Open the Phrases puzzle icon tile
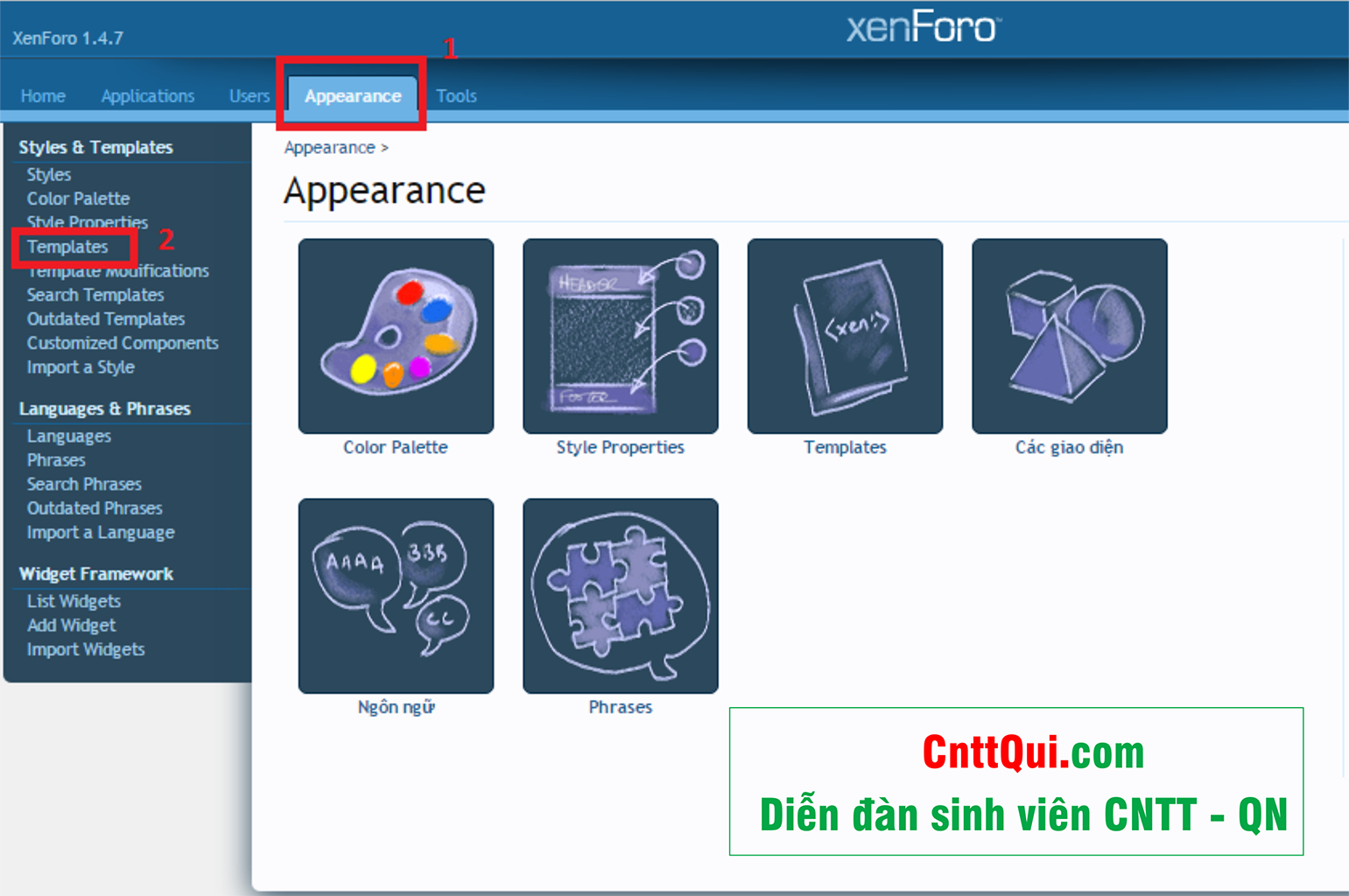The image size is (1349, 896). pyautogui.click(x=621, y=596)
